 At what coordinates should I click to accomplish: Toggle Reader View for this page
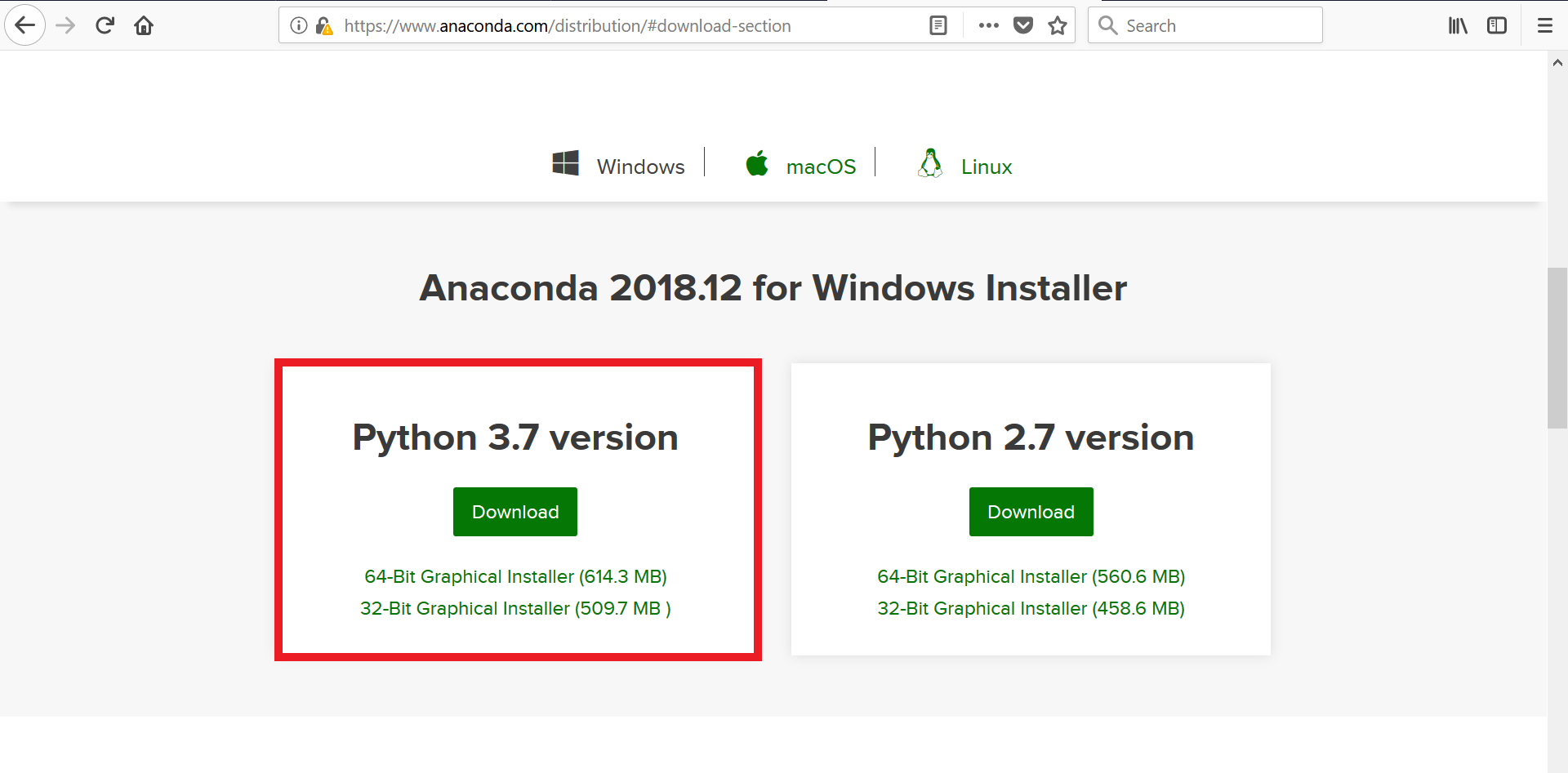(x=938, y=25)
